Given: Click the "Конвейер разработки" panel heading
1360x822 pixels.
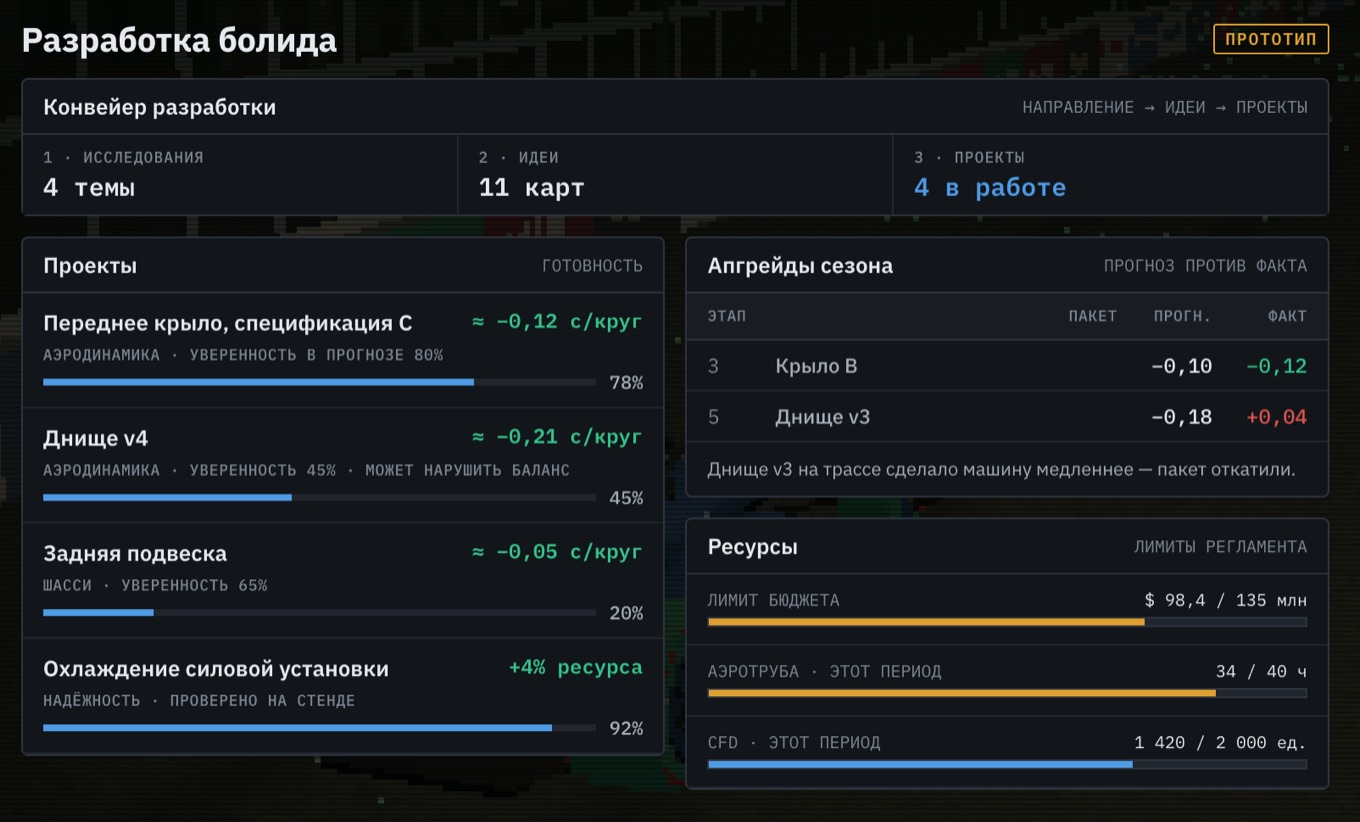Looking at the screenshot, I should click(x=160, y=107).
